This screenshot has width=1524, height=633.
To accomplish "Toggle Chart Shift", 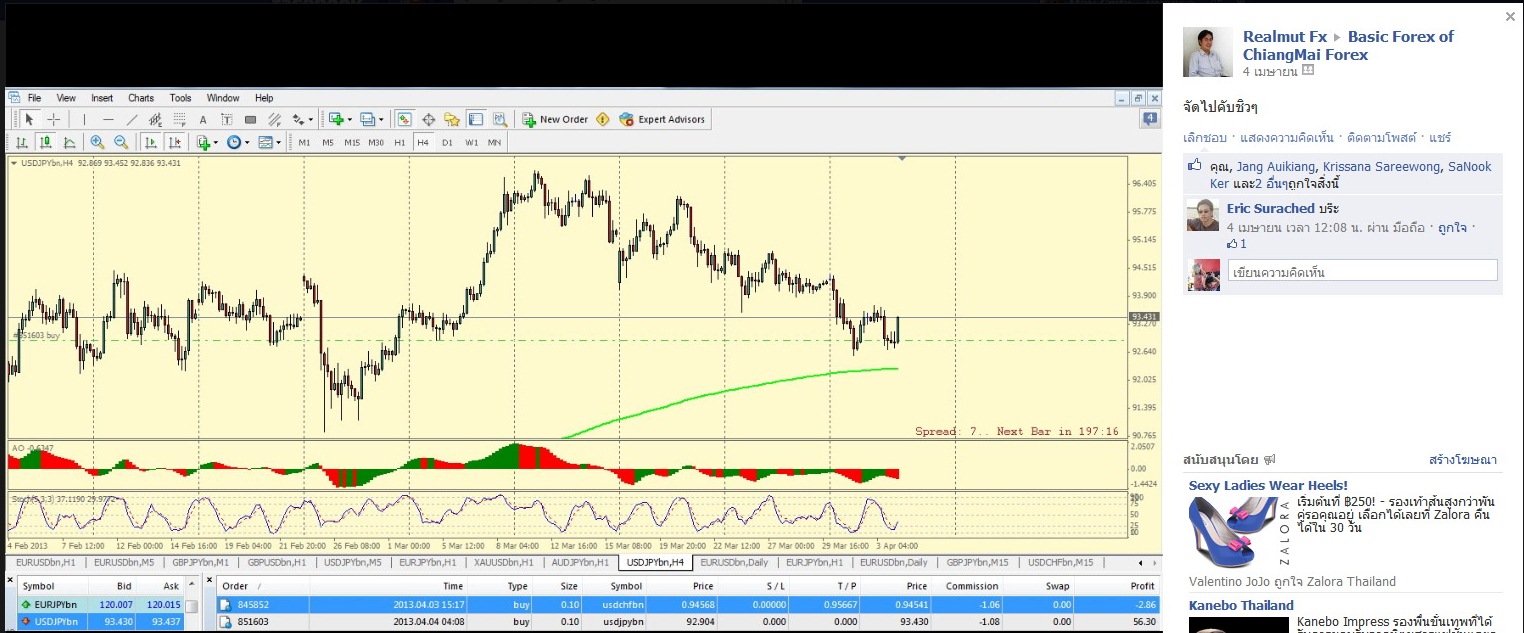I will (174, 142).
